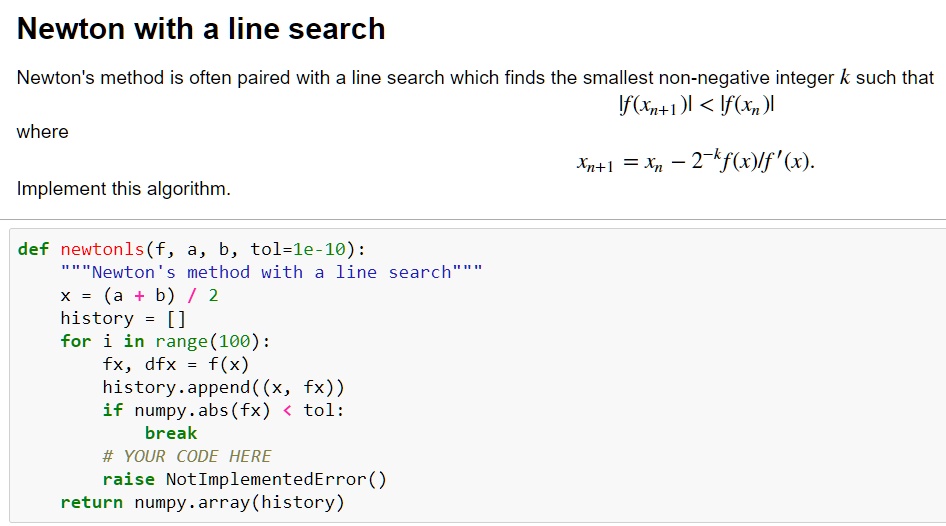Click the "# YOUR CODE HERE" comment
Viewport: 946px width, 526px height.
click(x=187, y=456)
